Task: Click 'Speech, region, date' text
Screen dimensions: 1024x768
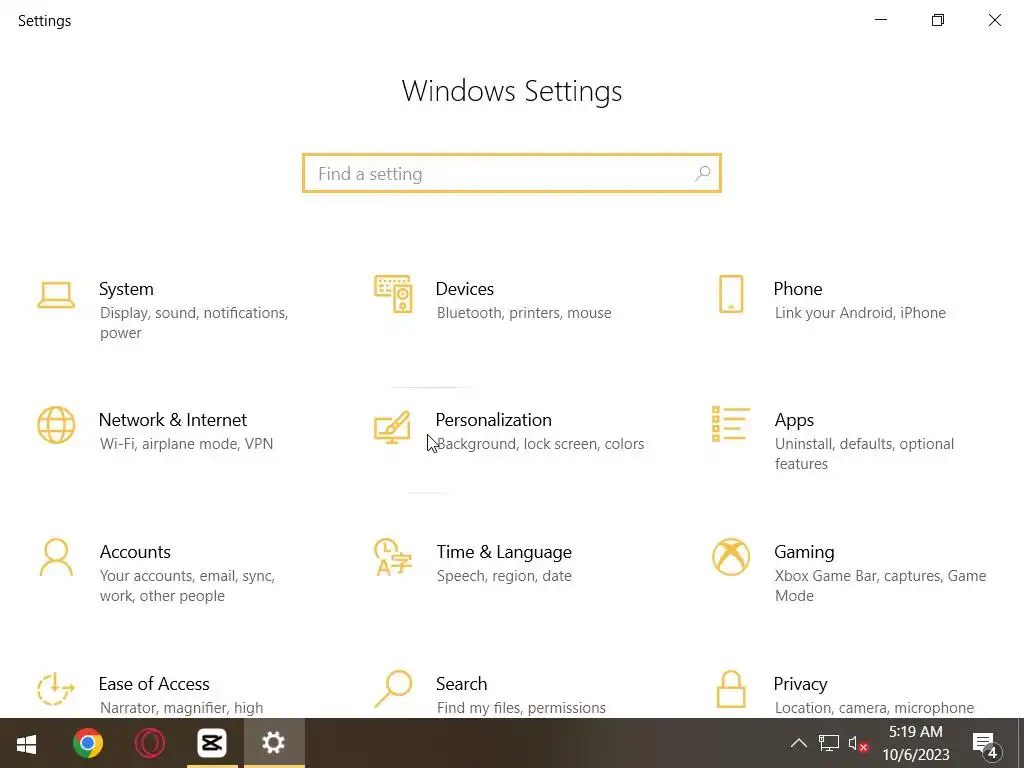Action: [x=504, y=576]
